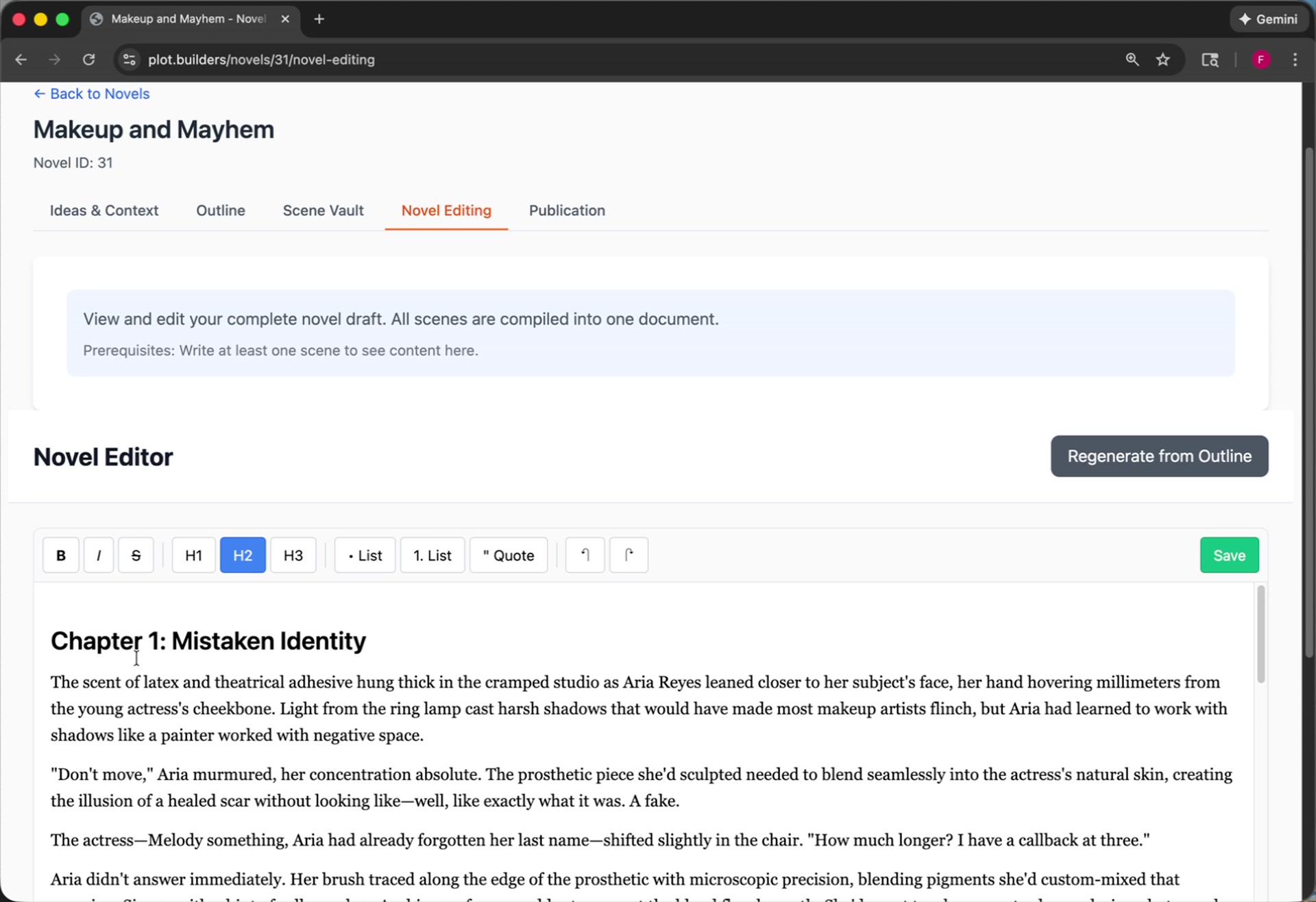The image size is (1316, 902).
Task: Click the green Save button
Action: (1228, 555)
